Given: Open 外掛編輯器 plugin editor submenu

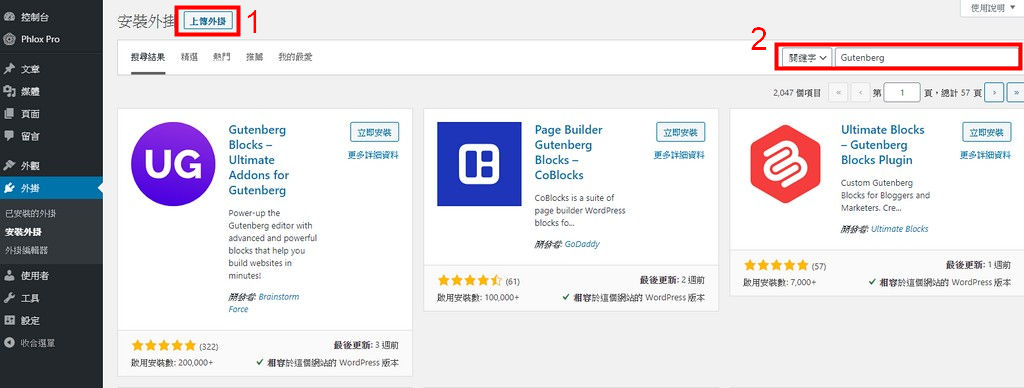Looking at the screenshot, I should pos(26,250).
